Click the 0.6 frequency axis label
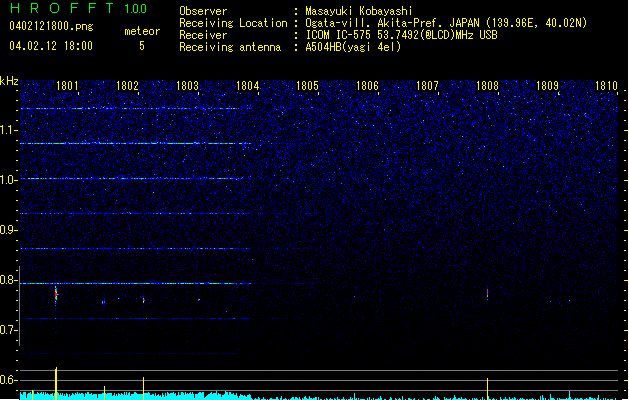 click(x=7, y=380)
